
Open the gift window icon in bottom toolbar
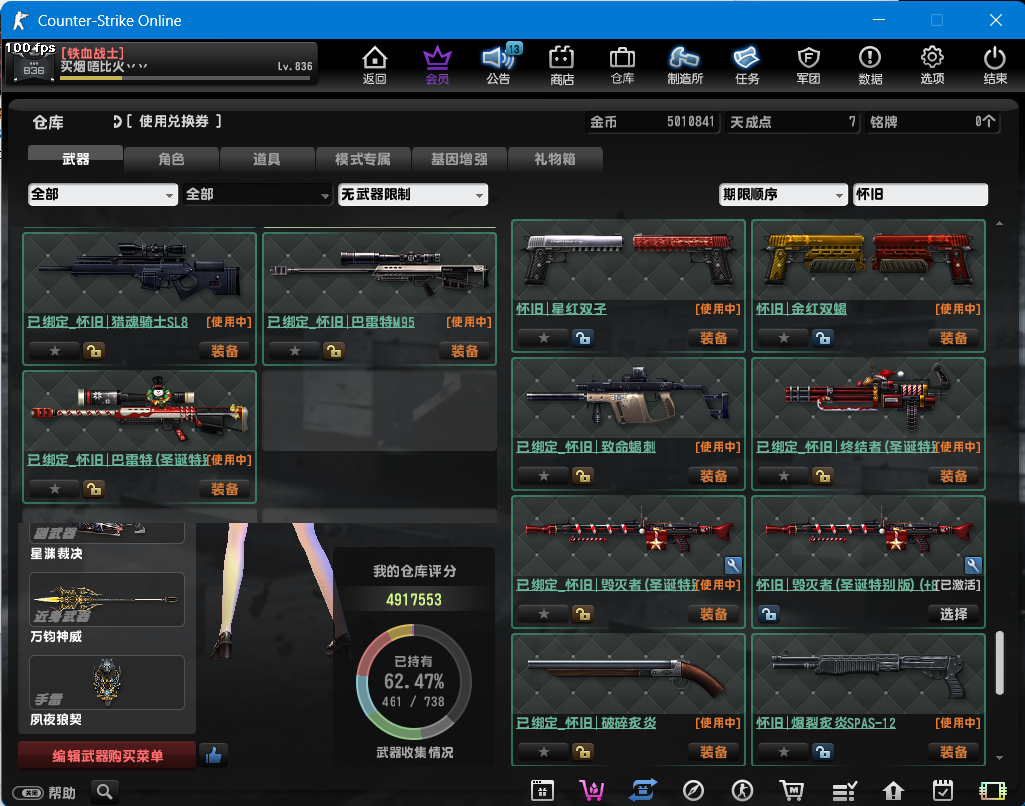click(x=542, y=791)
